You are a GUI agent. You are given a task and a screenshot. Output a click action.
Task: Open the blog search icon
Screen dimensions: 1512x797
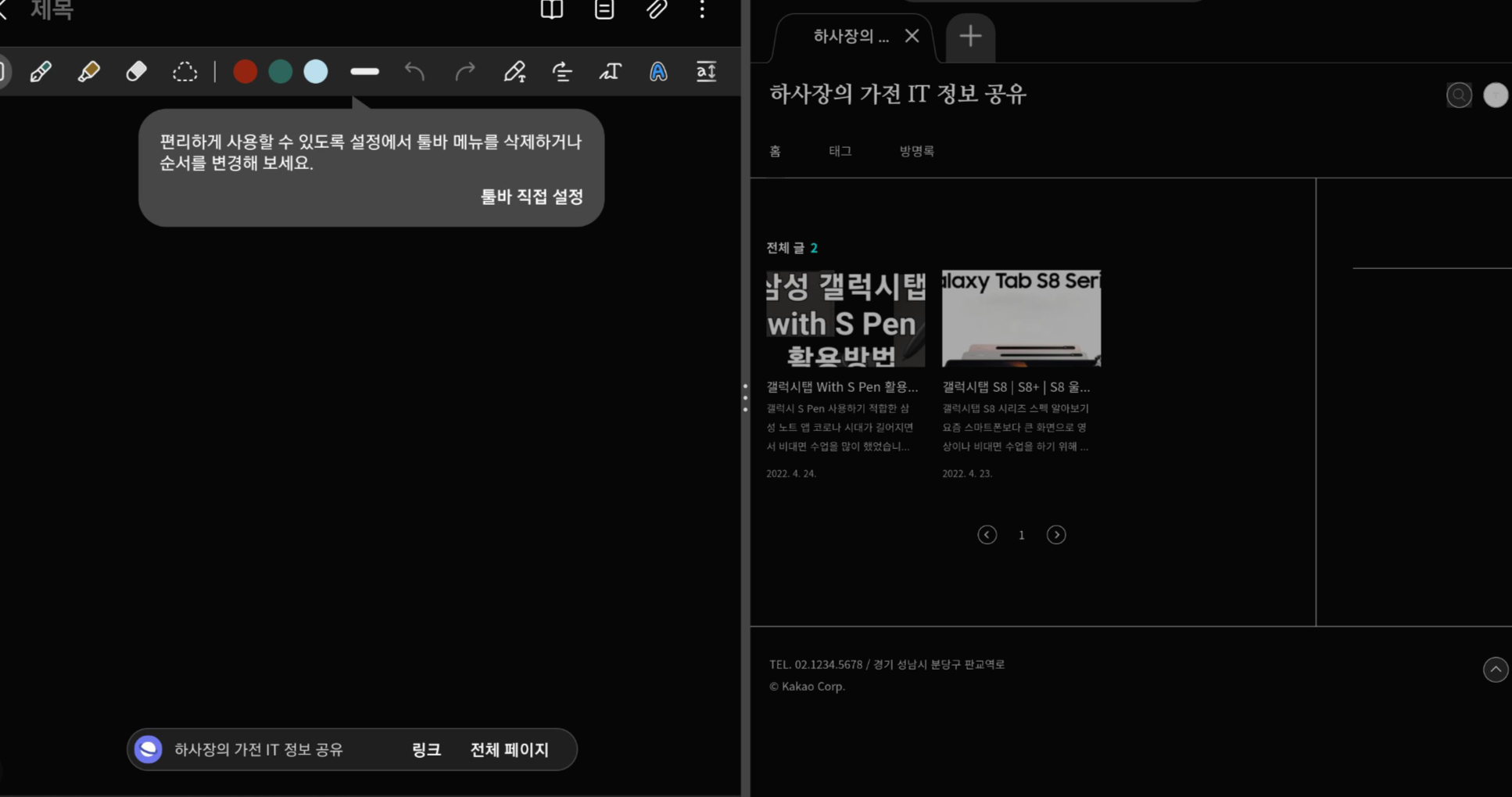pos(1459,95)
